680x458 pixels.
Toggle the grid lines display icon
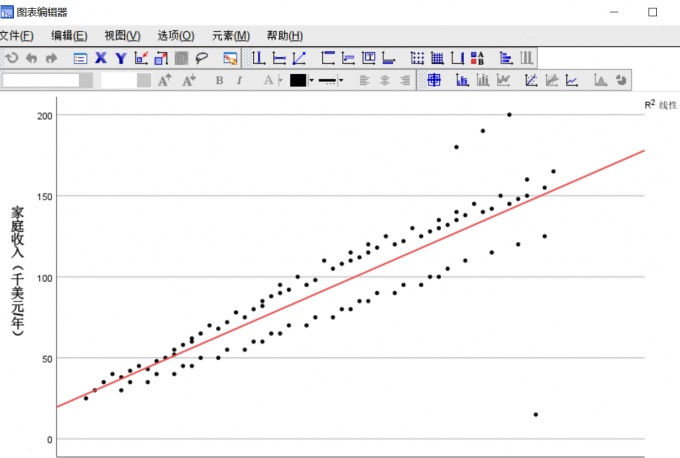coord(418,58)
